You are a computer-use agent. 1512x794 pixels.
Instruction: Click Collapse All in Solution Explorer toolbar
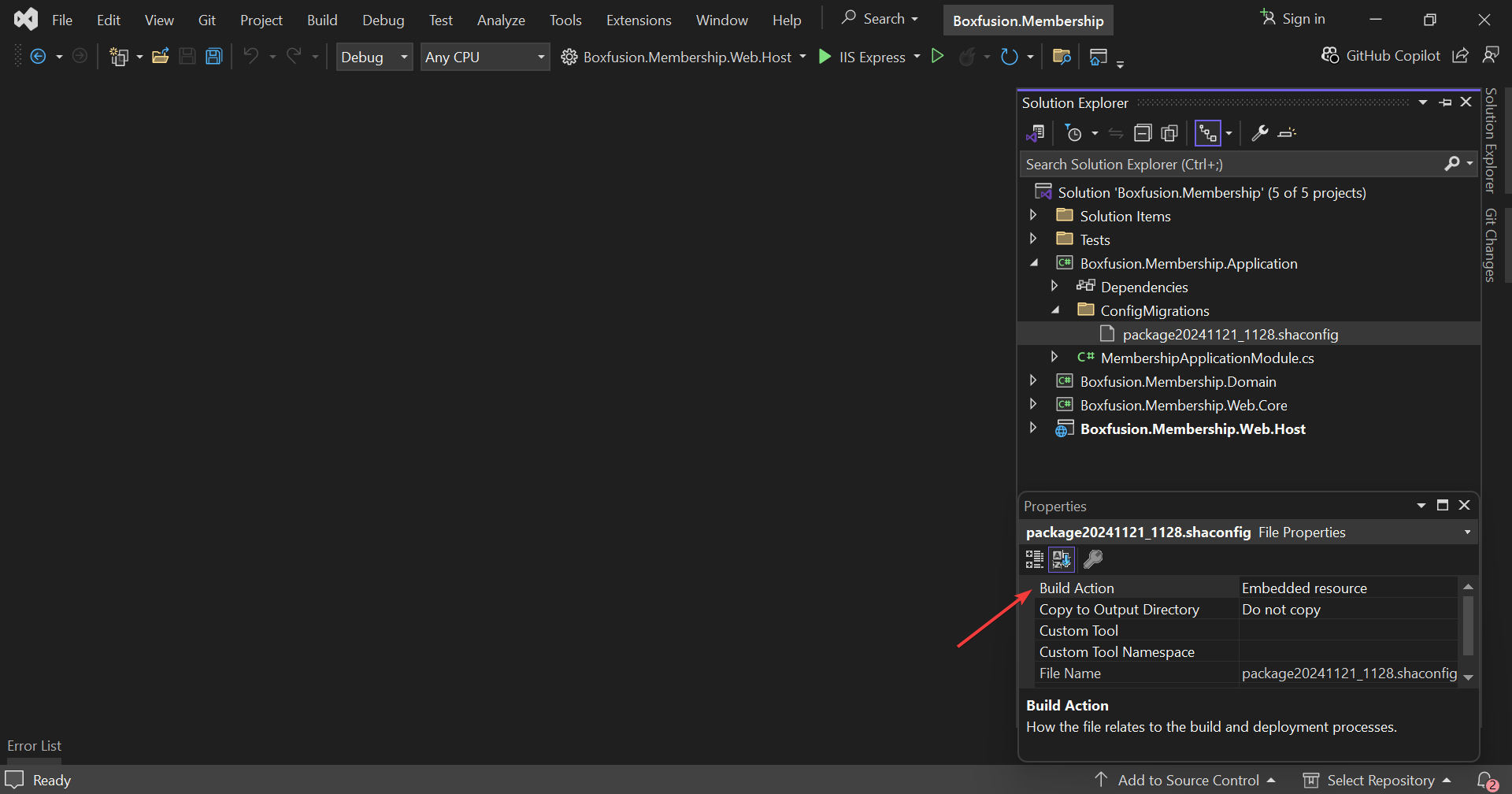point(1143,133)
